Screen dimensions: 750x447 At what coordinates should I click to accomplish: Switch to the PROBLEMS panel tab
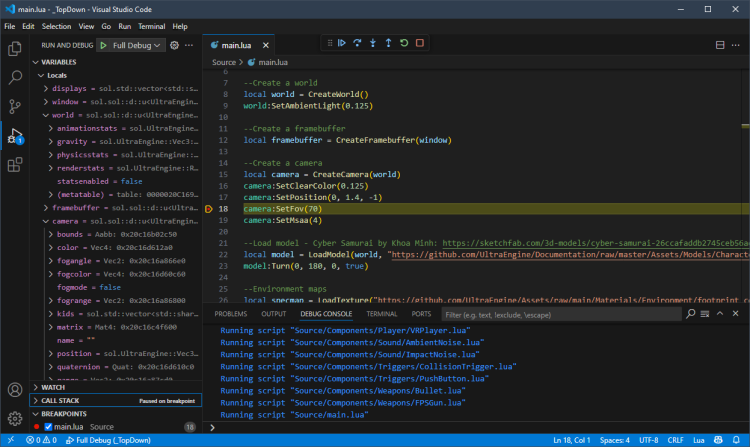(233, 314)
